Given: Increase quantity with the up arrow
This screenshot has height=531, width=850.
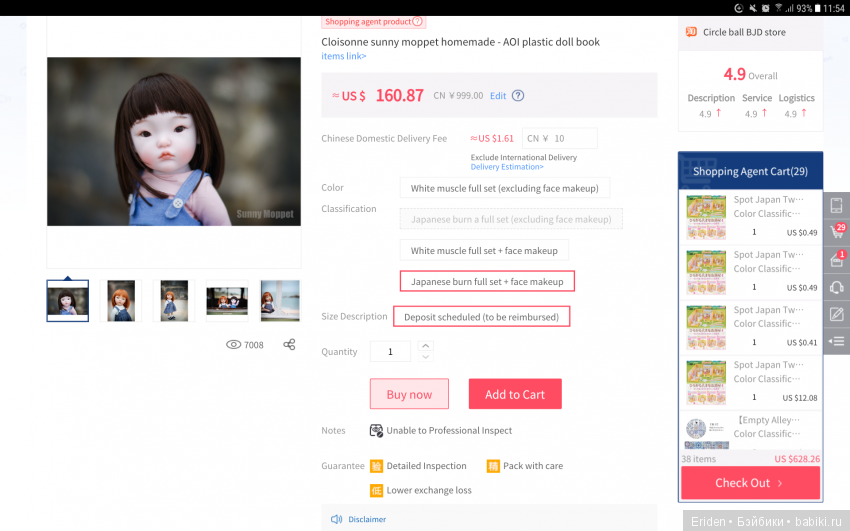Looking at the screenshot, I should coord(426,346).
